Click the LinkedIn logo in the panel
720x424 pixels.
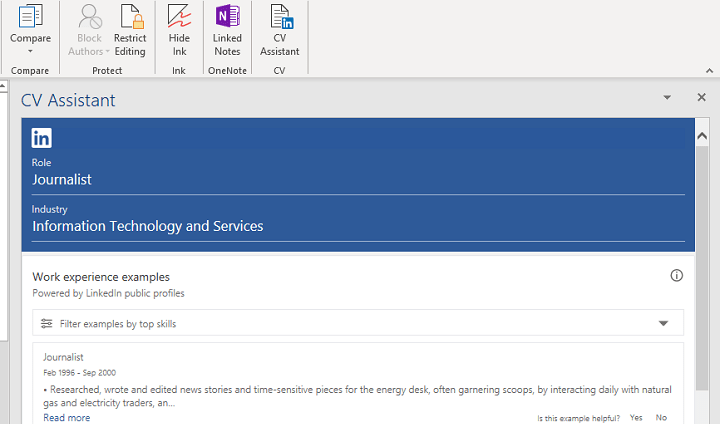[41, 138]
